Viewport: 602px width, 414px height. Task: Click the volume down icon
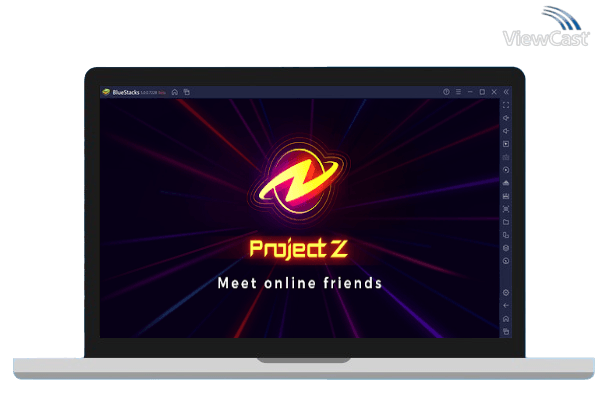click(x=506, y=131)
